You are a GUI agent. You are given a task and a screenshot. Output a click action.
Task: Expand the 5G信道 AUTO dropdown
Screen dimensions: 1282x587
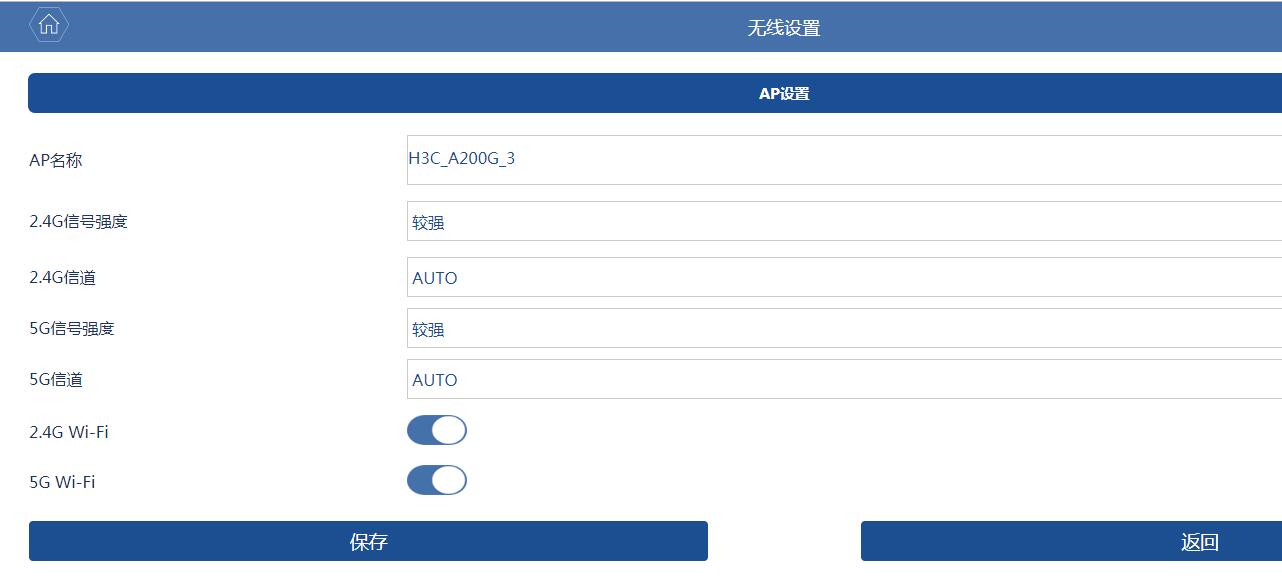[x=844, y=379]
